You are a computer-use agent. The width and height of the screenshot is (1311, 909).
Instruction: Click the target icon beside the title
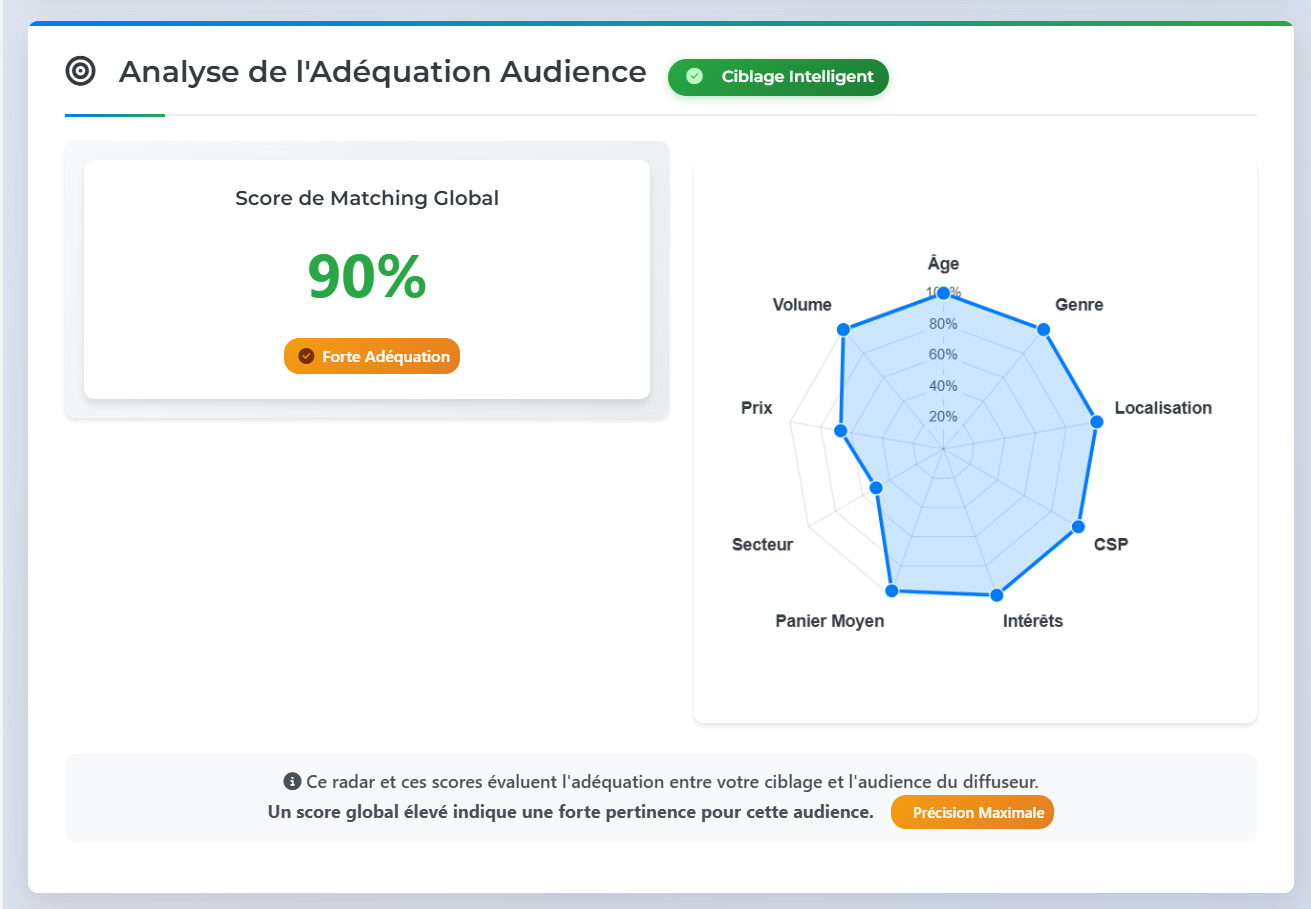80,71
